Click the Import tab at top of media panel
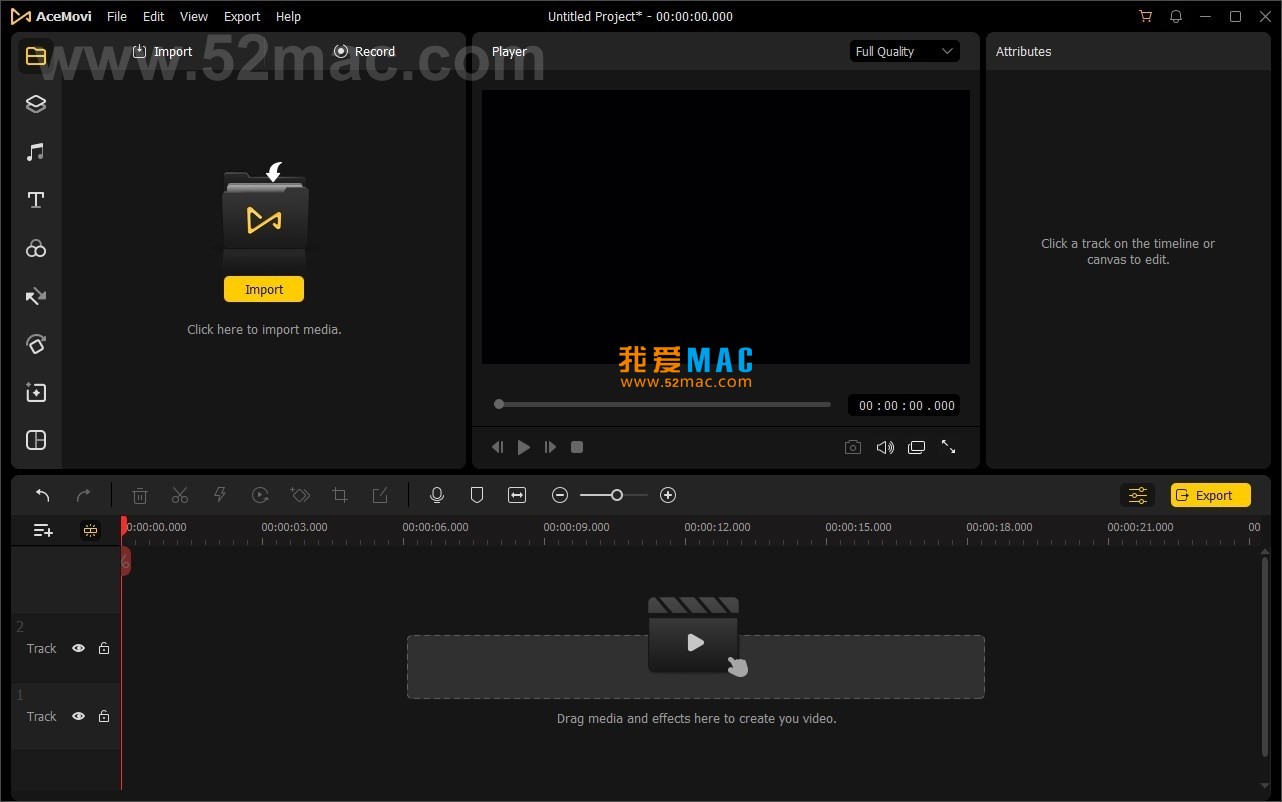Image resolution: width=1282 pixels, height=802 pixels. tap(162, 51)
